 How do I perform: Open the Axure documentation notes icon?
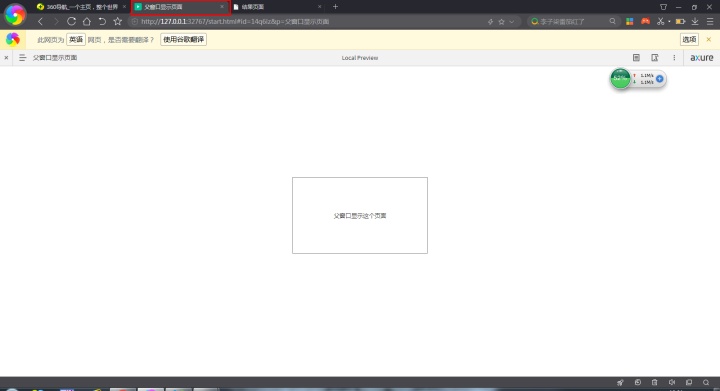pyautogui.click(x=636, y=58)
